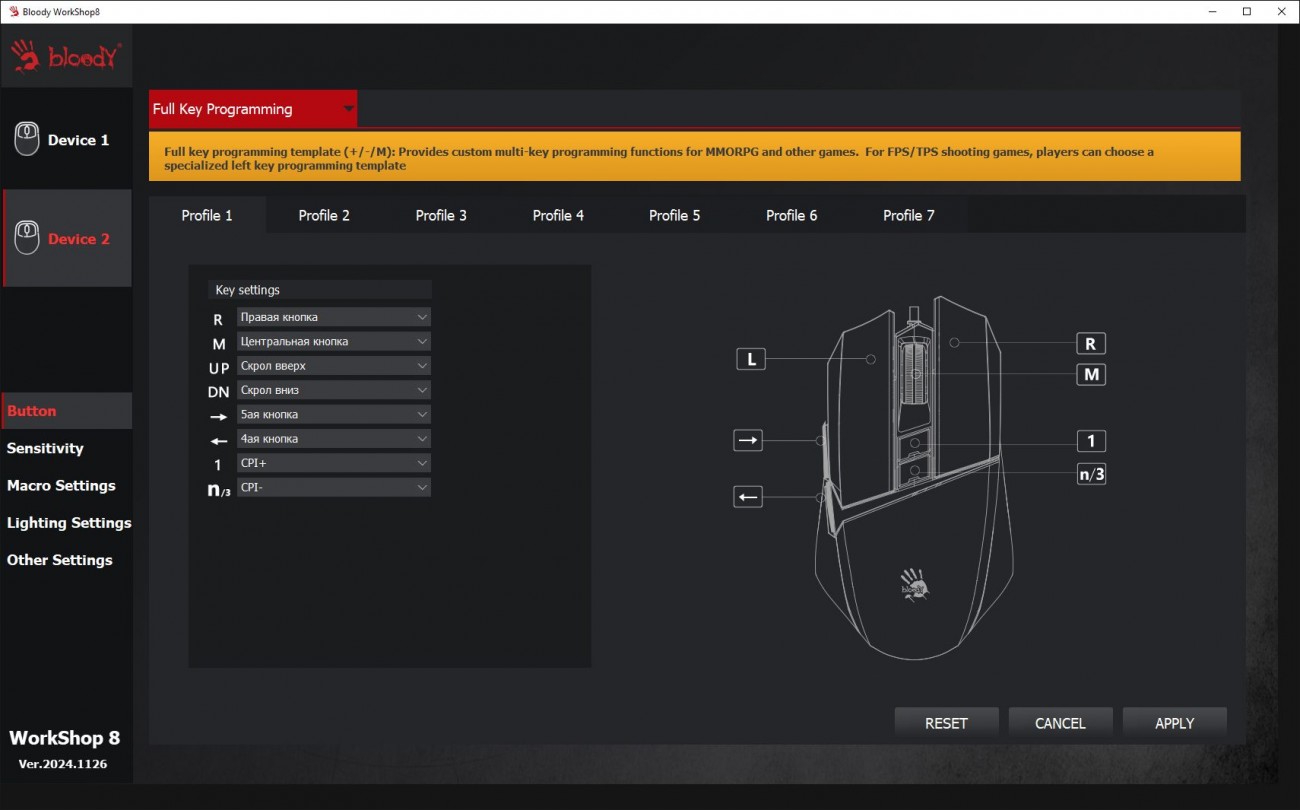Click the n/3 button label on mouse diagram

click(x=1091, y=474)
